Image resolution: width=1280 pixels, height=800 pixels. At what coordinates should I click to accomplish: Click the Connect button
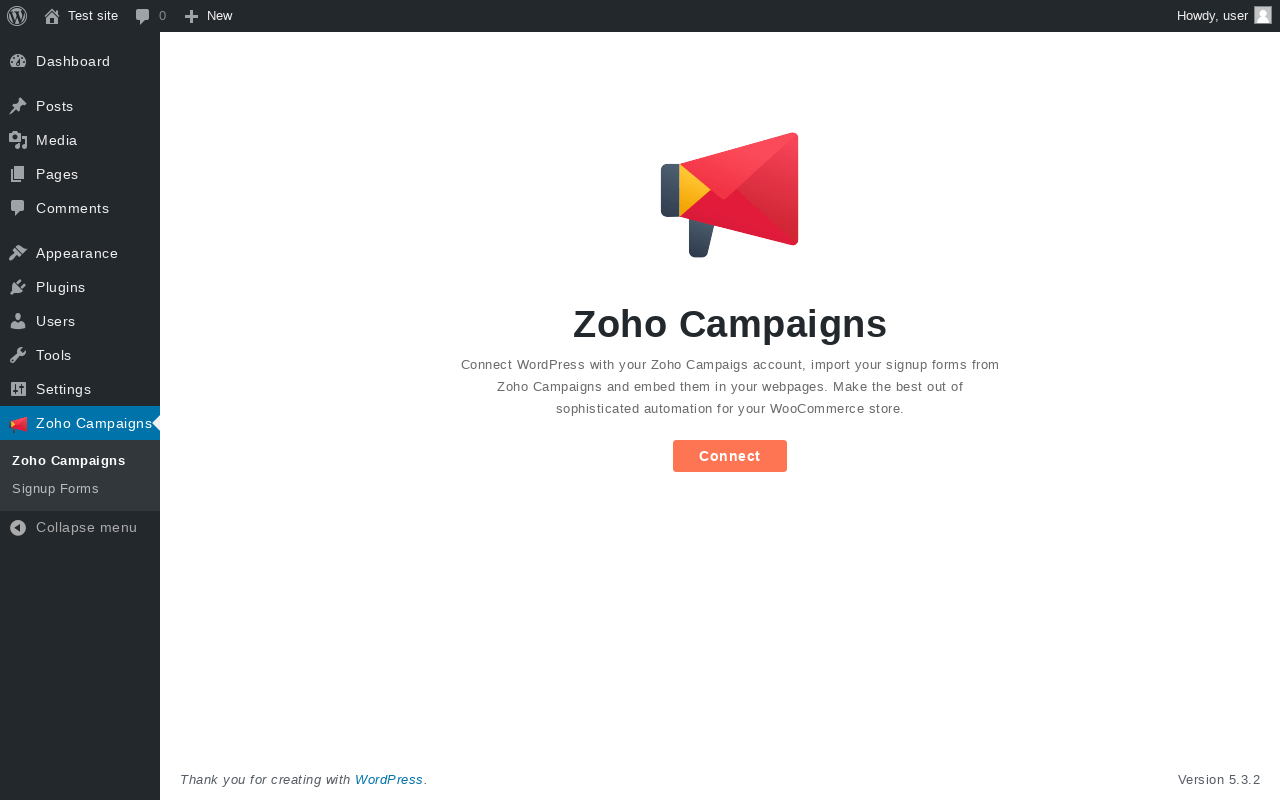730,456
